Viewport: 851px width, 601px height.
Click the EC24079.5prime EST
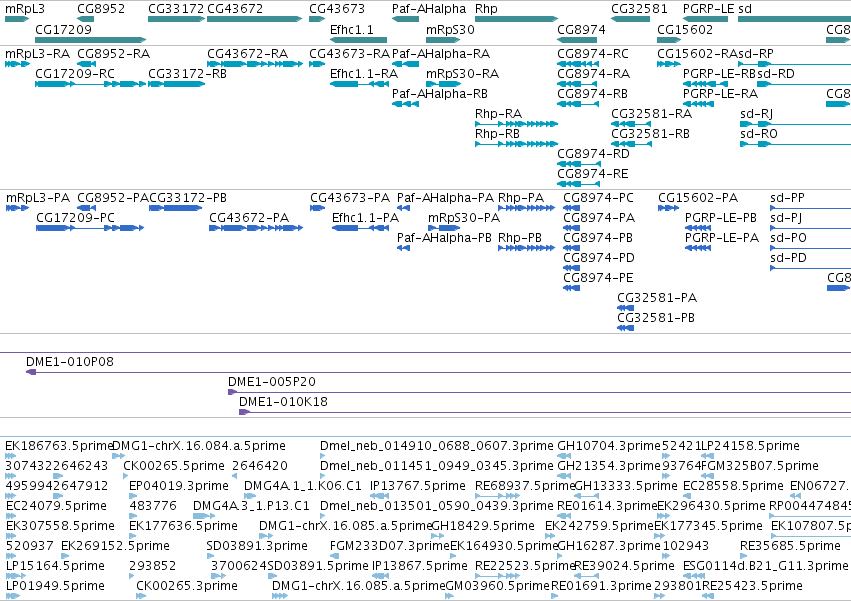pyautogui.click(x=12, y=516)
